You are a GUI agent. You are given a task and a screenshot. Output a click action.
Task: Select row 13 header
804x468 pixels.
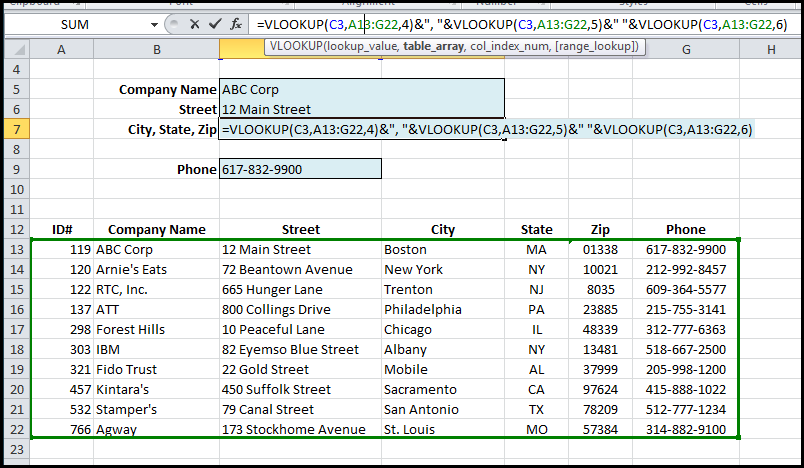click(x=17, y=250)
